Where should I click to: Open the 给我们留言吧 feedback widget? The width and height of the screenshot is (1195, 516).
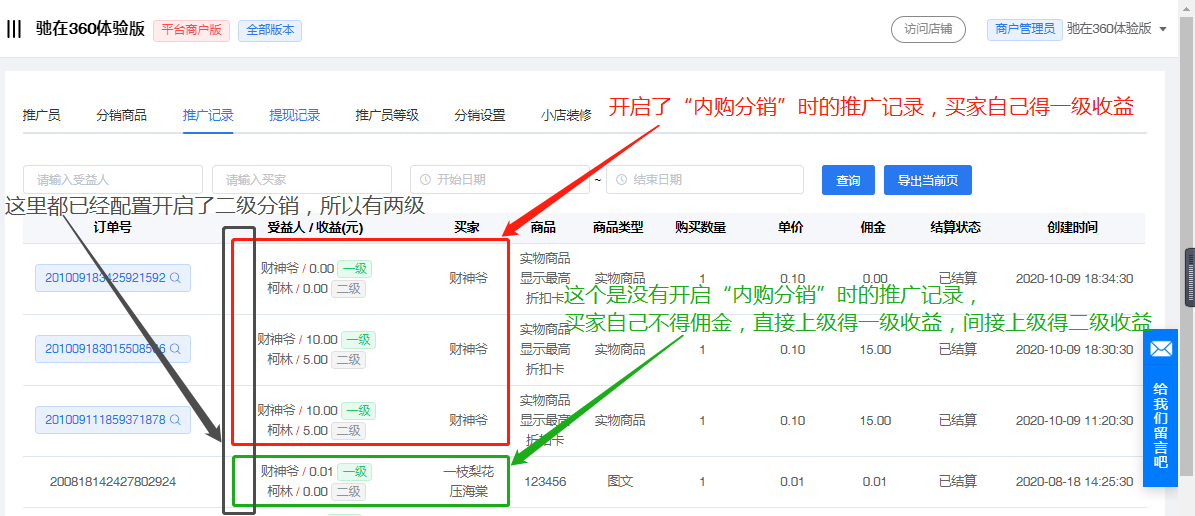pyautogui.click(x=1161, y=407)
